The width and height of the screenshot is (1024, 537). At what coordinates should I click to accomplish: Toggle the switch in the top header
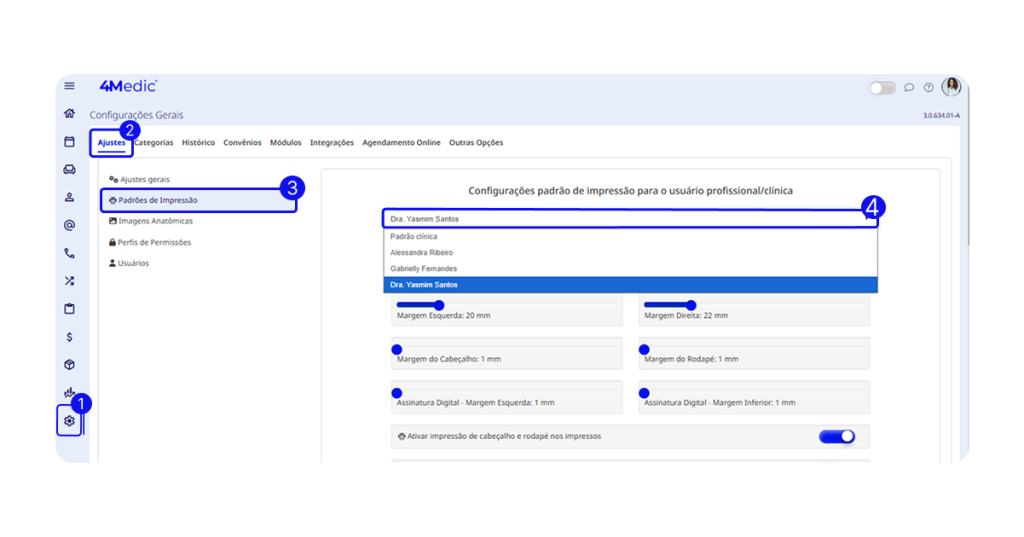pyautogui.click(x=882, y=88)
